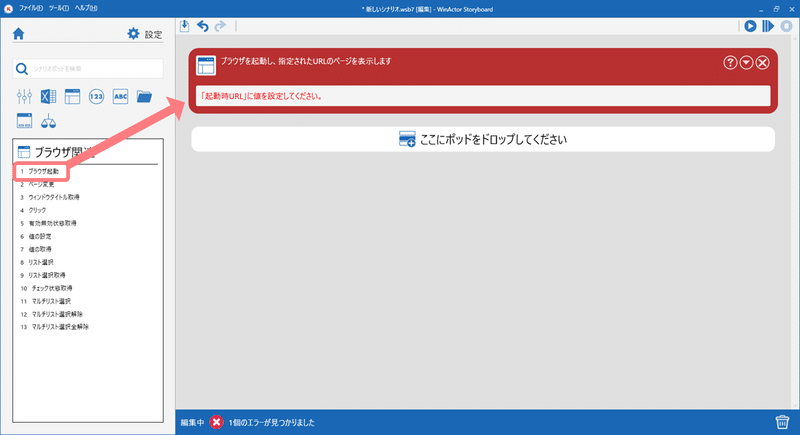This screenshot has height=435, width=800.
Task: Open the ツール menu
Action: [x=59, y=9]
